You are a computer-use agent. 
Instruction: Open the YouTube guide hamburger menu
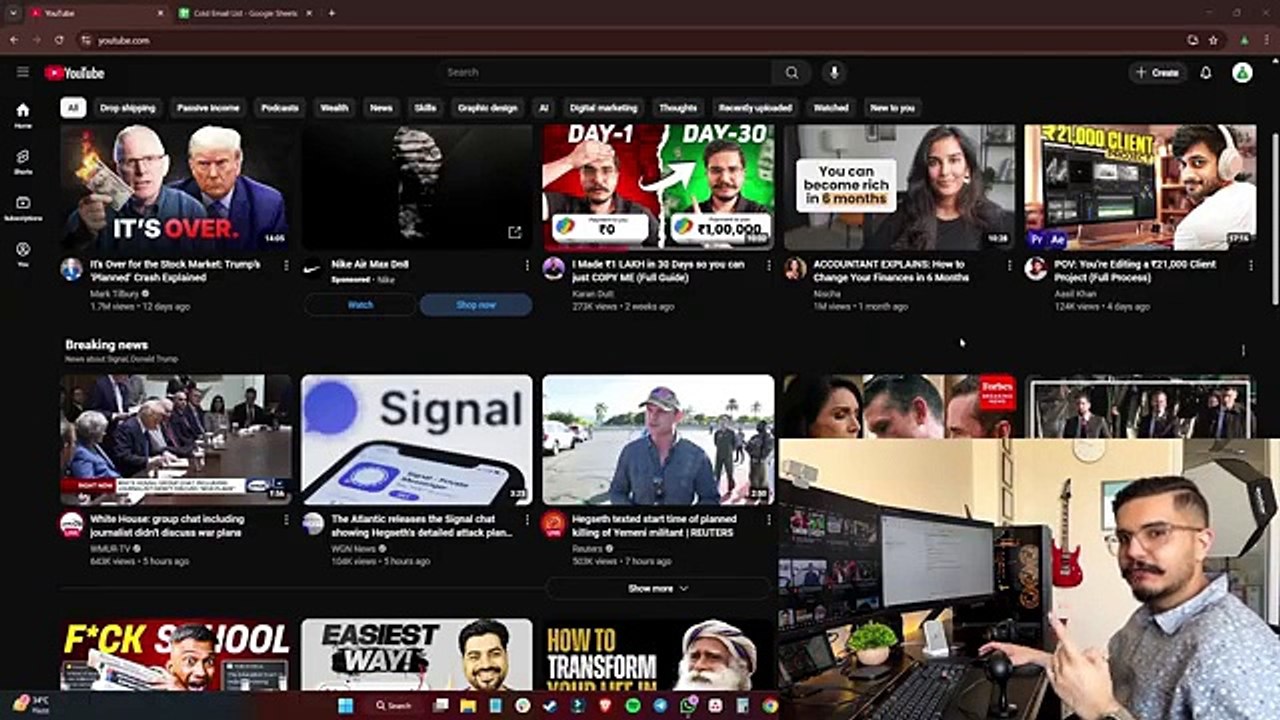point(23,72)
